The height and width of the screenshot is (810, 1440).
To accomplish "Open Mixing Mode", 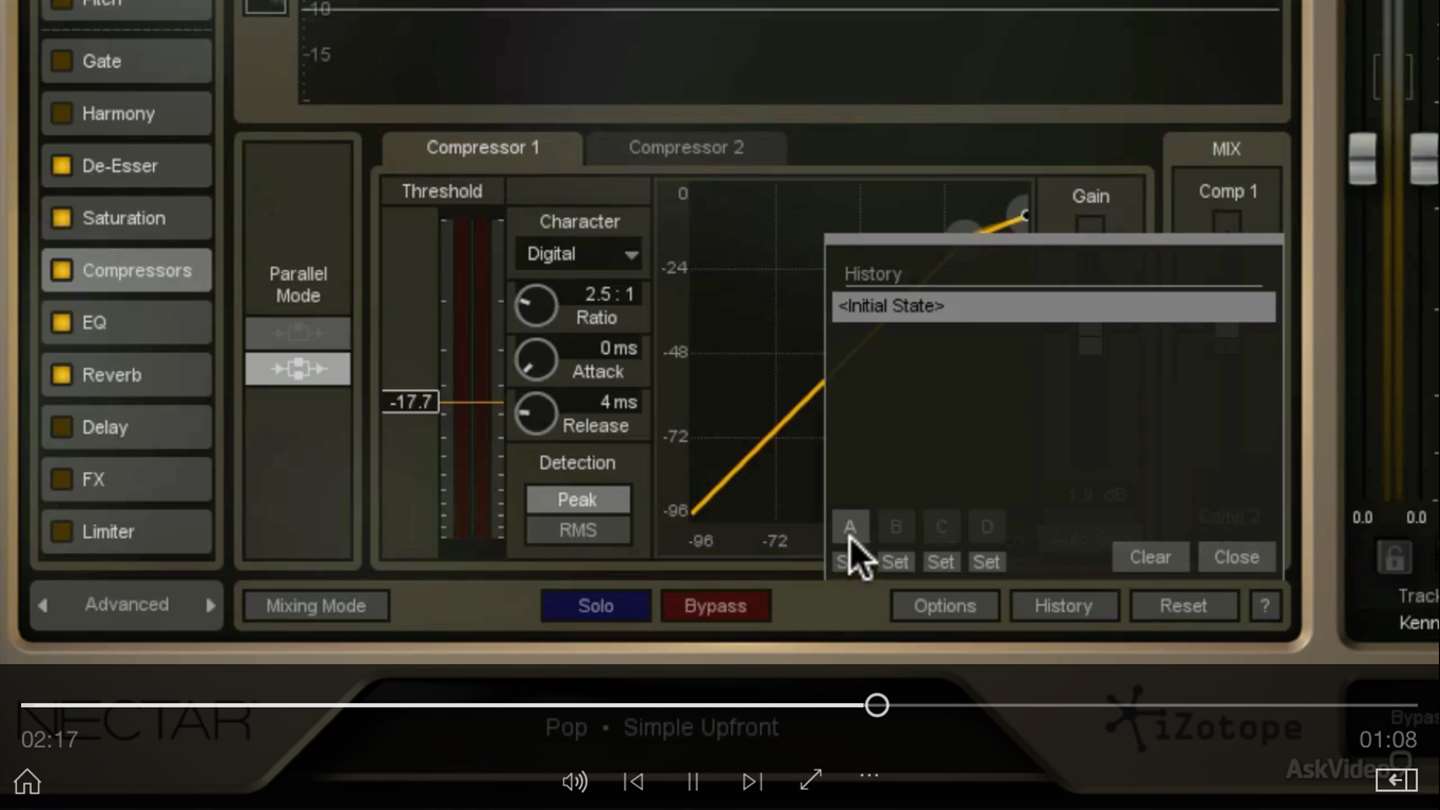I will pyautogui.click(x=316, y=606).
